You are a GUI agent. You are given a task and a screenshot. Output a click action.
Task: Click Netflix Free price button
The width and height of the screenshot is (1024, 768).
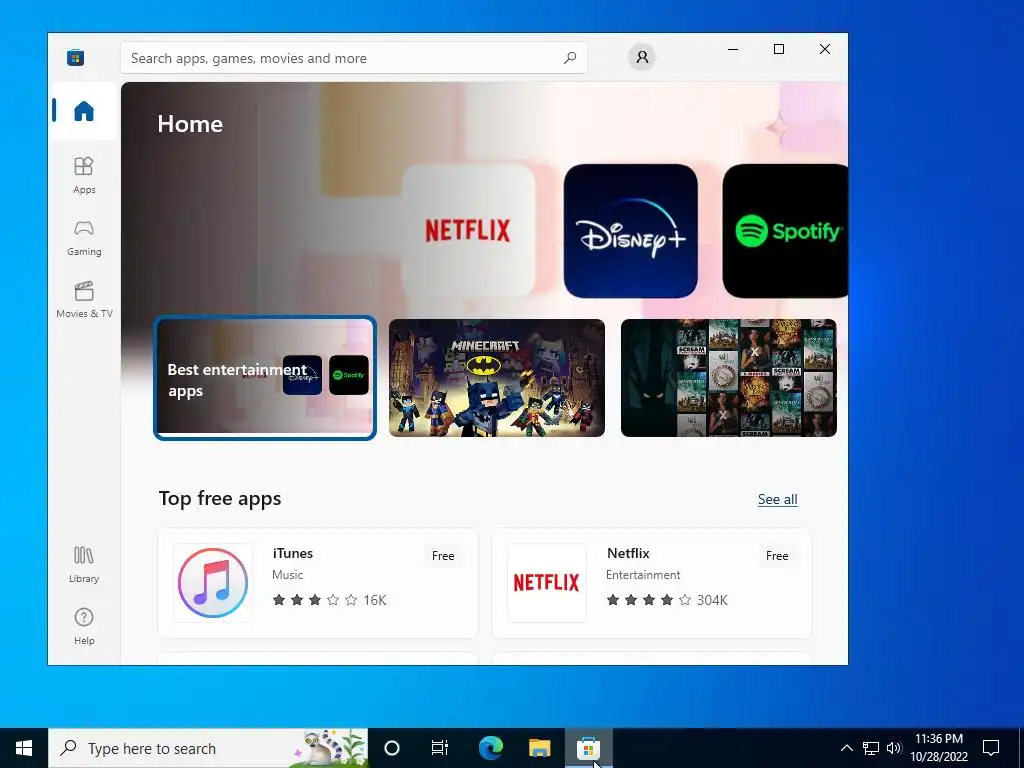pos(776,556)
